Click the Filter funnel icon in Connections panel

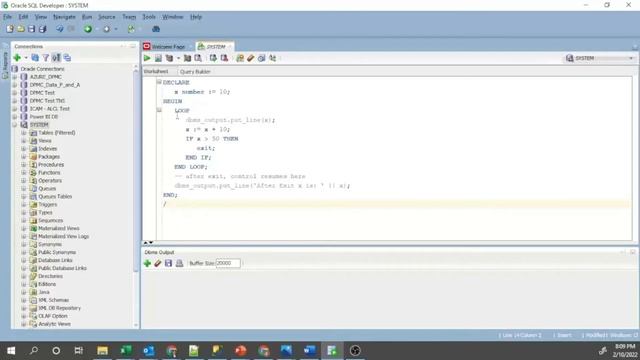pyautogui.click(x=46, y=58)
